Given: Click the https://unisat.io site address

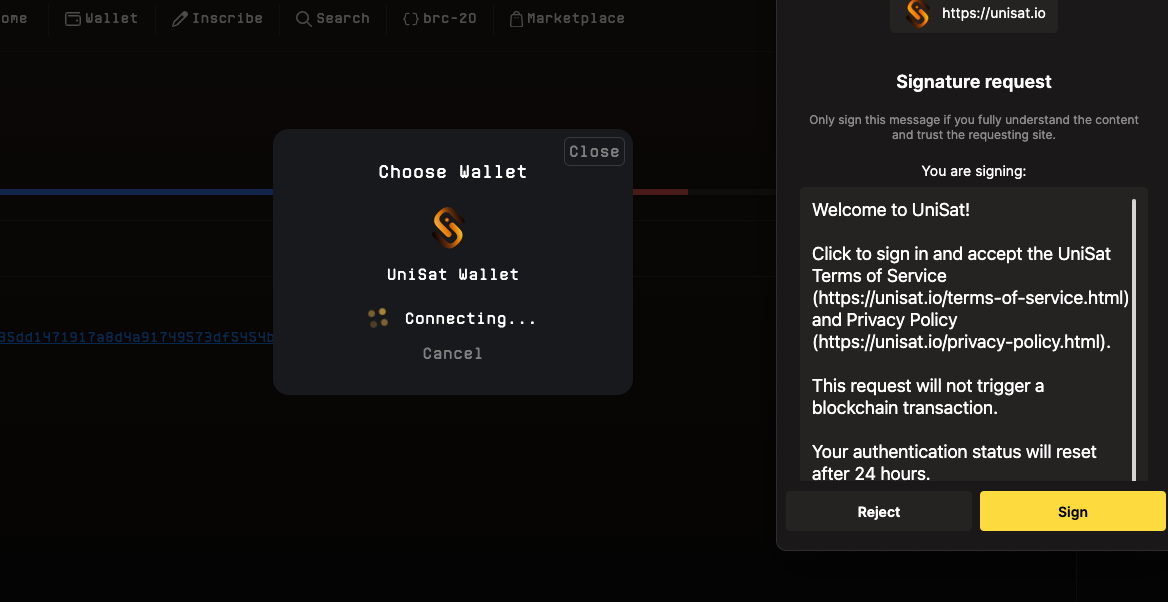Looking at the screenshot, I should [993, 13].
